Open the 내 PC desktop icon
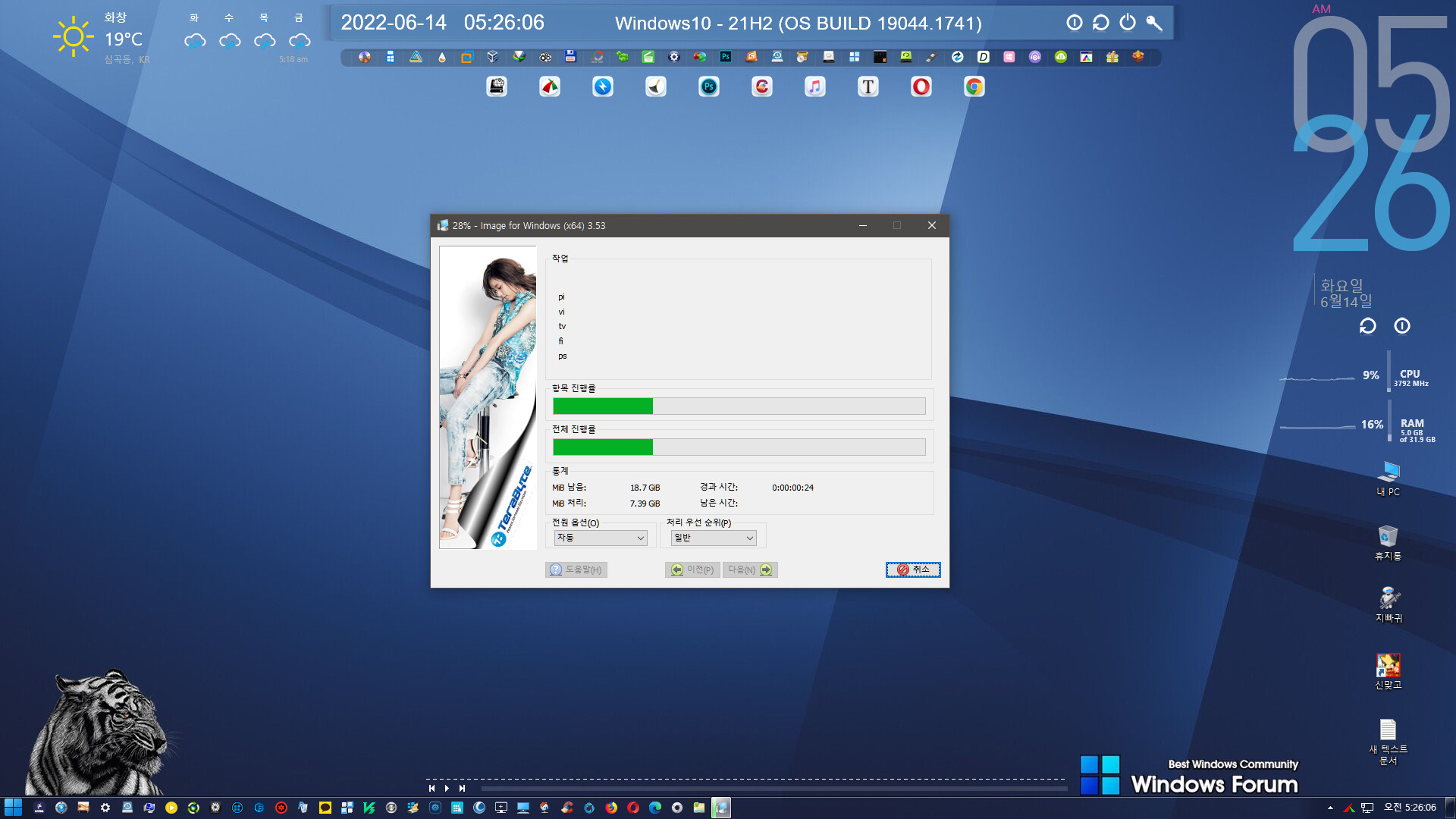Image resolution: width=1456 pixels, height=819 pixels. click(x=1389, y=479)
